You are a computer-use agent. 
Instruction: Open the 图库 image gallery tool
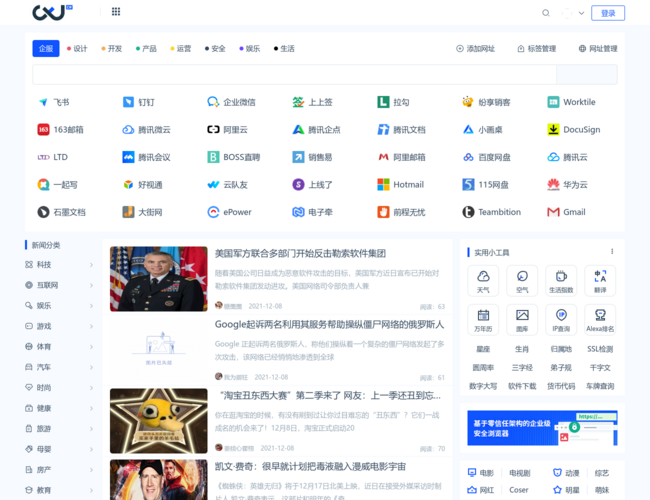tap(522, 320)
